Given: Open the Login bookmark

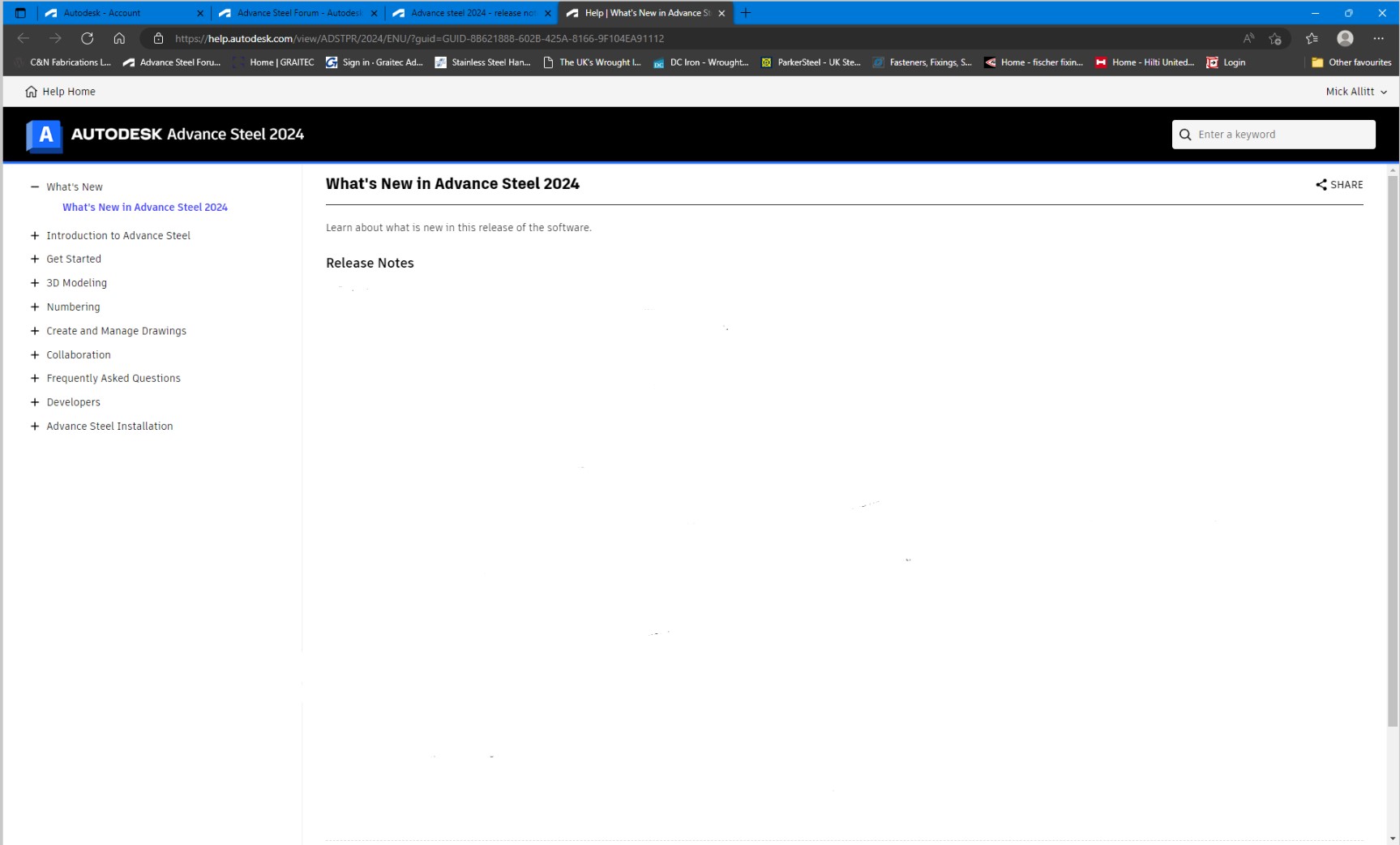Looking at the screenshot, I should pyautogui.click(x=1226, y=62).
